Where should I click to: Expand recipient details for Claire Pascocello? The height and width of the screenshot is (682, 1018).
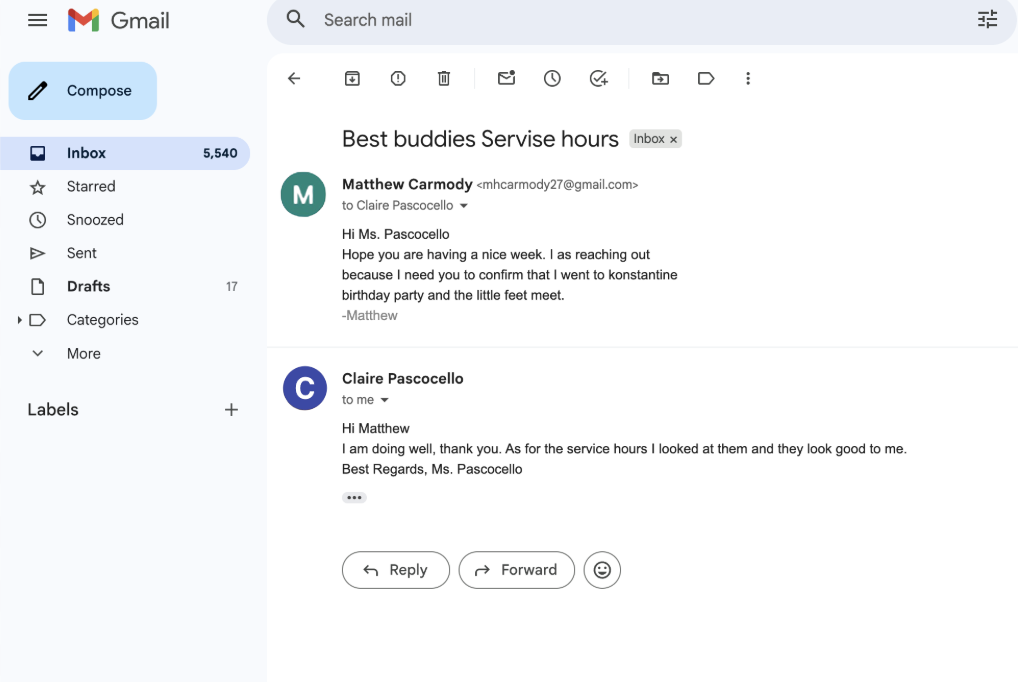(463, 206)
